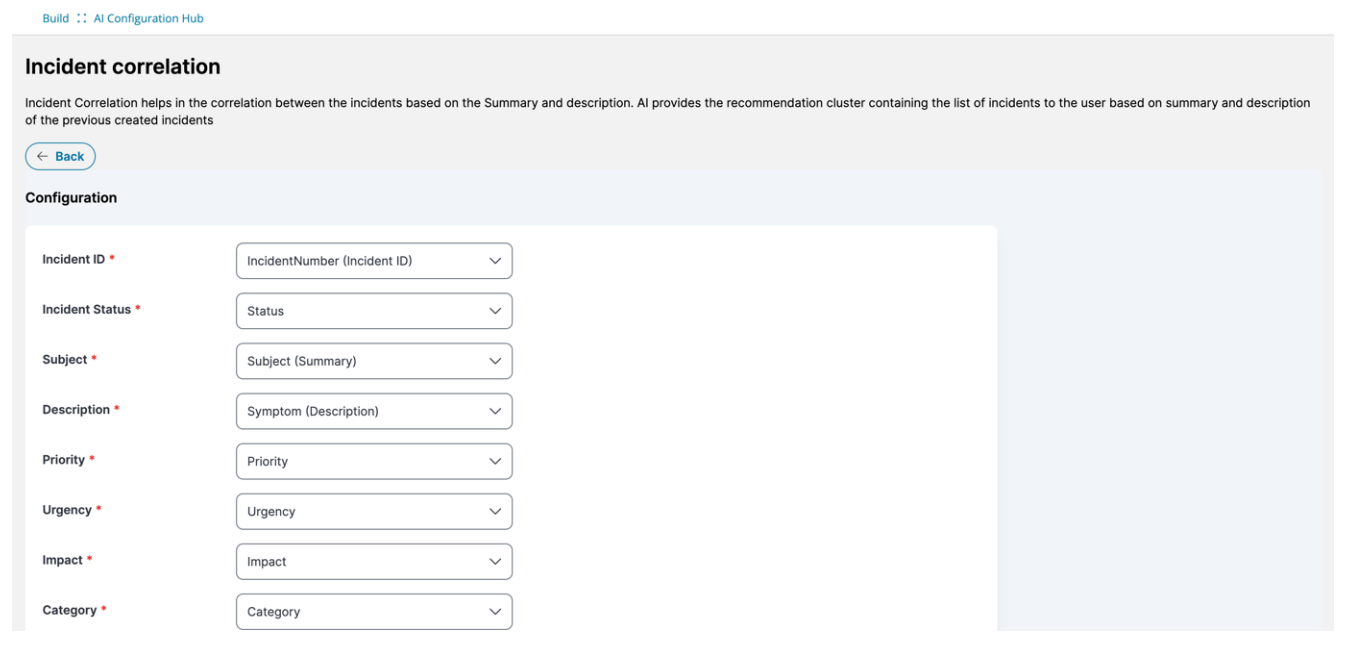Select the Urgency combo box

click(x=360, y=511)
